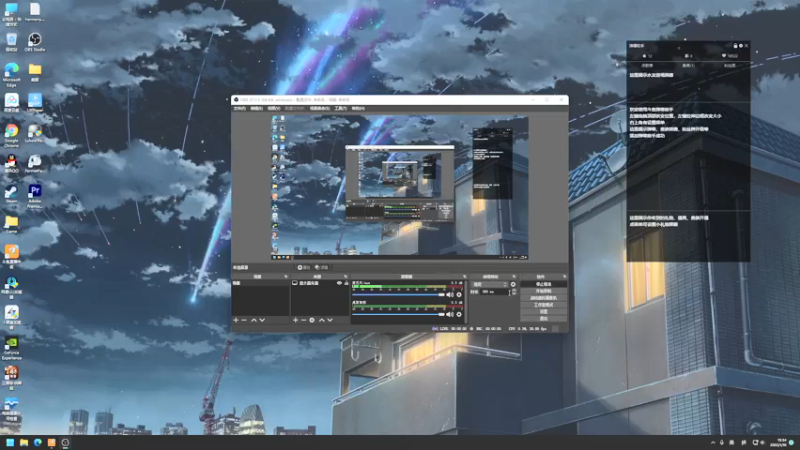
Task: Open source properties gear in Sources panel
Action: [312, 320]
